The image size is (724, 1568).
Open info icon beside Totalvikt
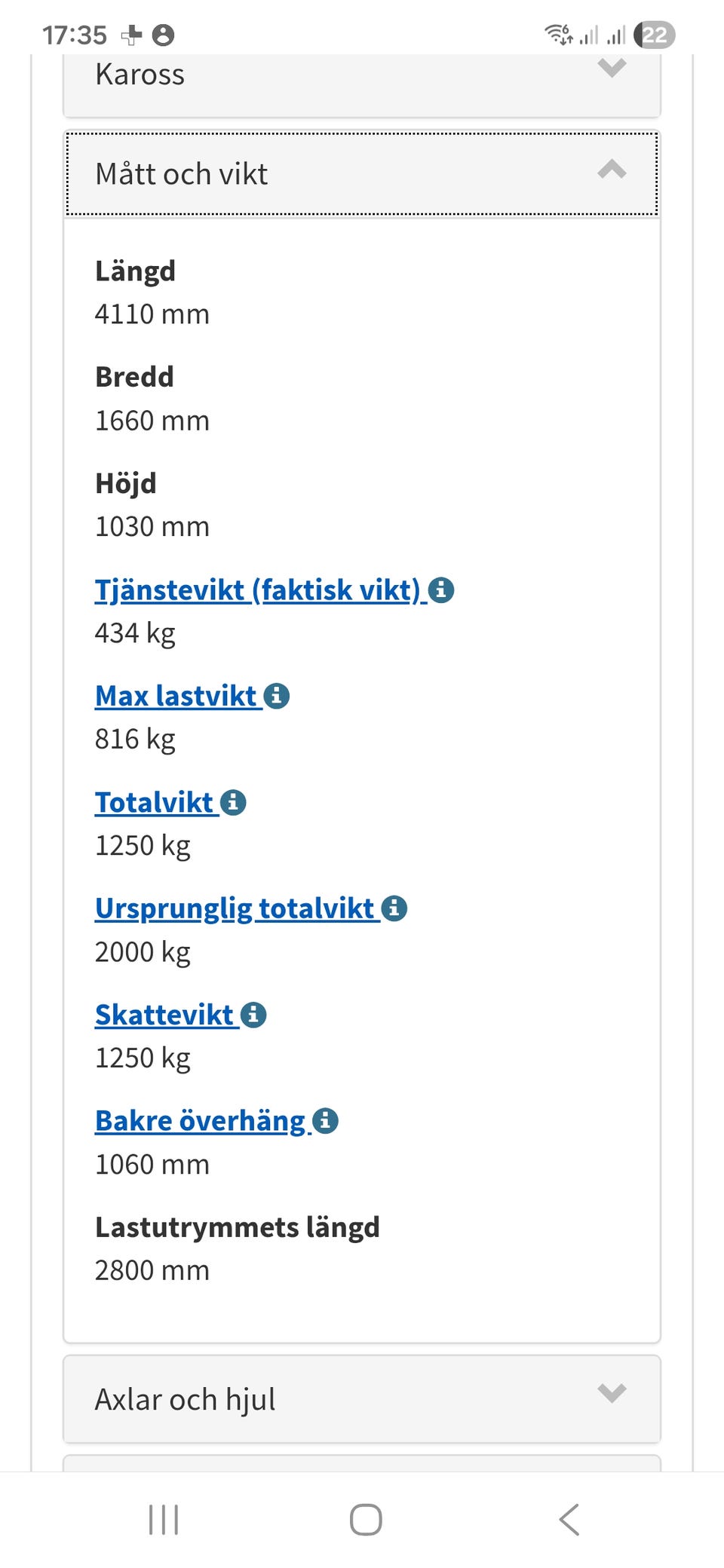[x=234, y=802]
